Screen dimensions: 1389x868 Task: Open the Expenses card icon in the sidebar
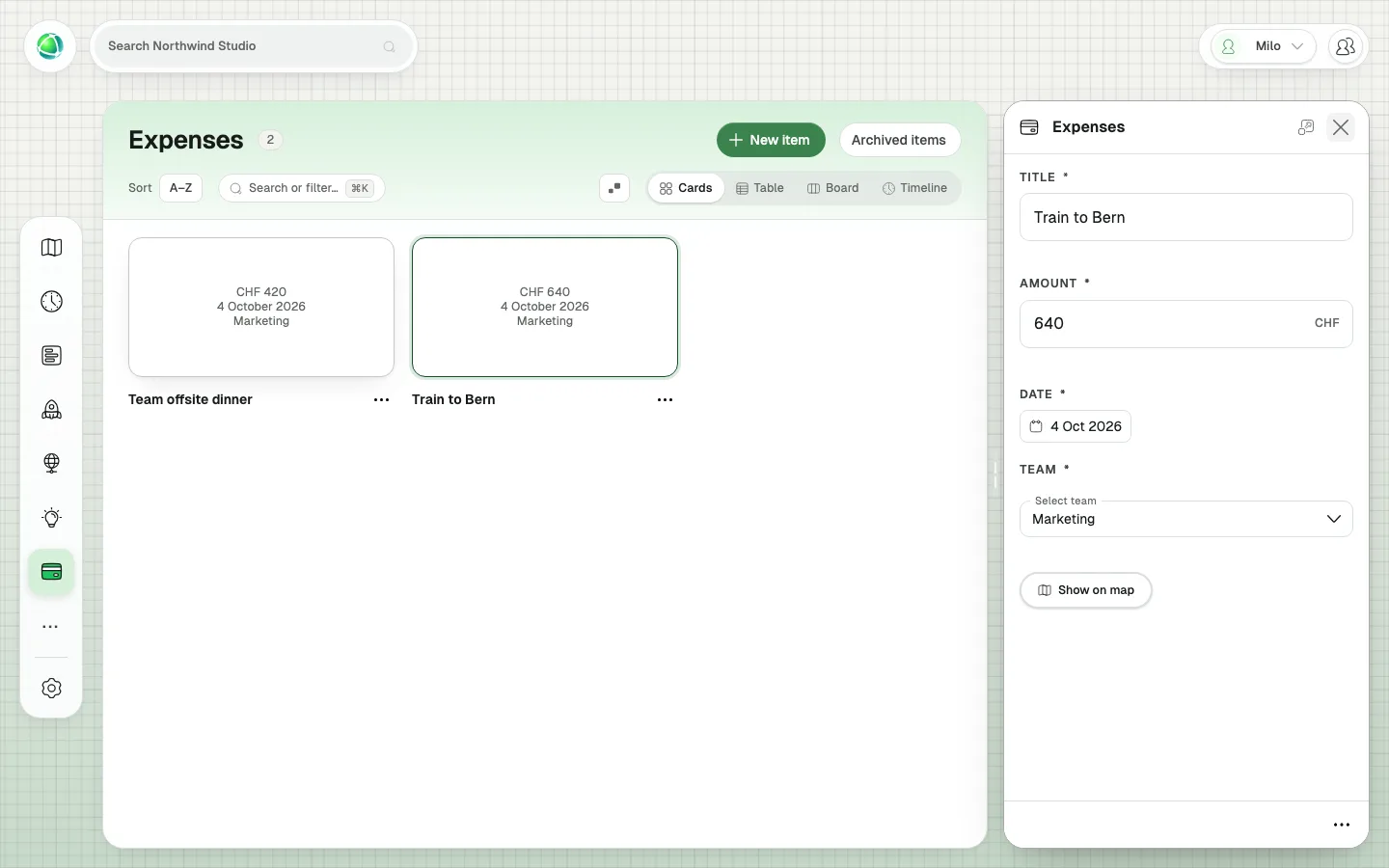click(x=52, y=572)
